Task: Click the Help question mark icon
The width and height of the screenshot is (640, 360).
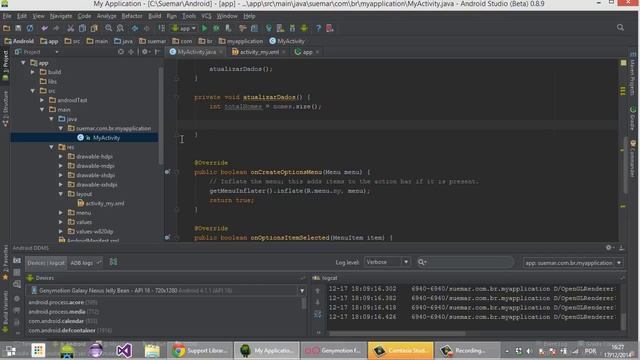Action: [318, 28]
